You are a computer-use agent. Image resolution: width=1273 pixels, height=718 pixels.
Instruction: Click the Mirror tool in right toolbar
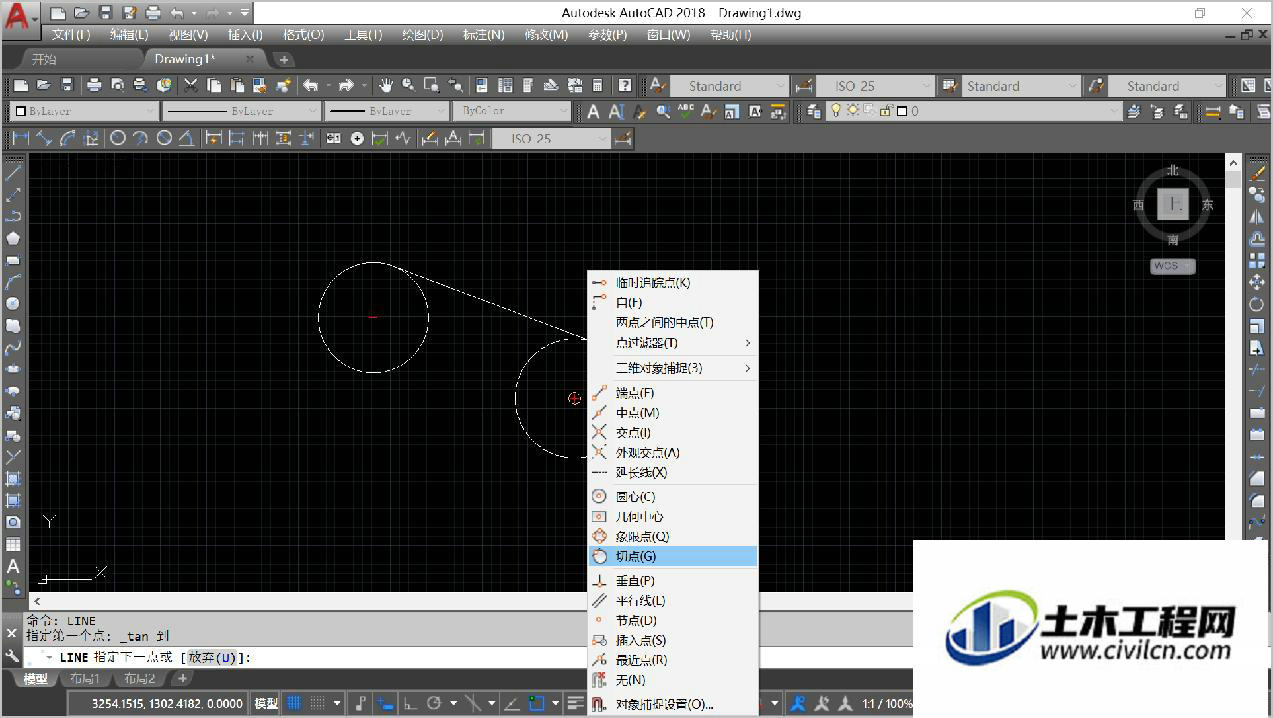[x=1257, y=217]
